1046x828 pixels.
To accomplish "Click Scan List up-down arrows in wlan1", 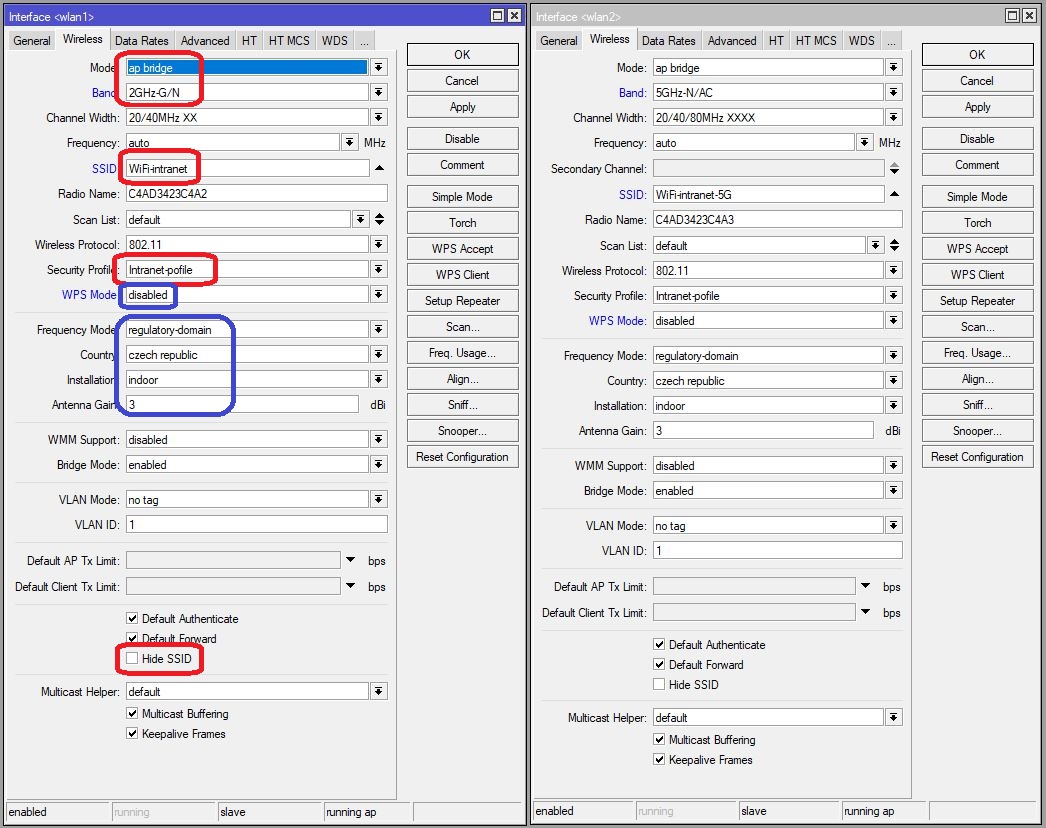I will (379, 219).
